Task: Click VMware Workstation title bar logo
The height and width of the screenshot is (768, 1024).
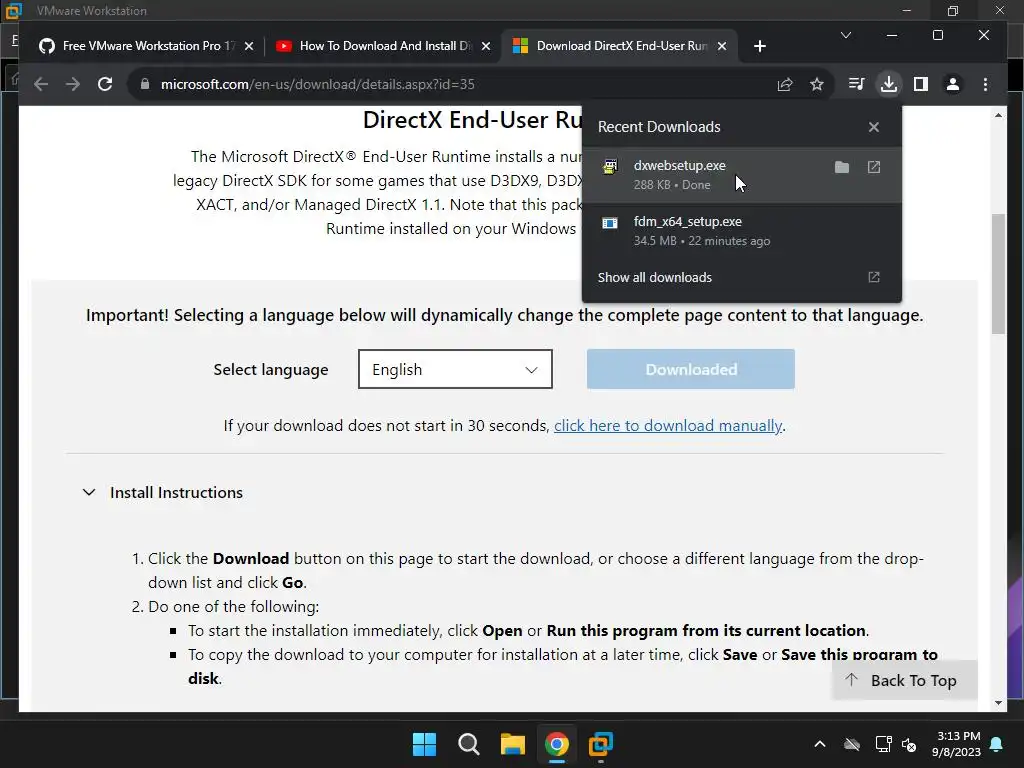Action: (x=13, y=10)
